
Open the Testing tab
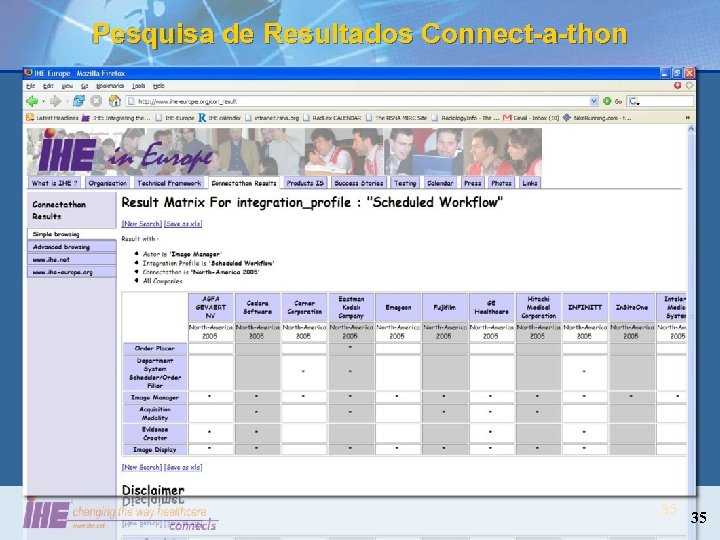405,183
